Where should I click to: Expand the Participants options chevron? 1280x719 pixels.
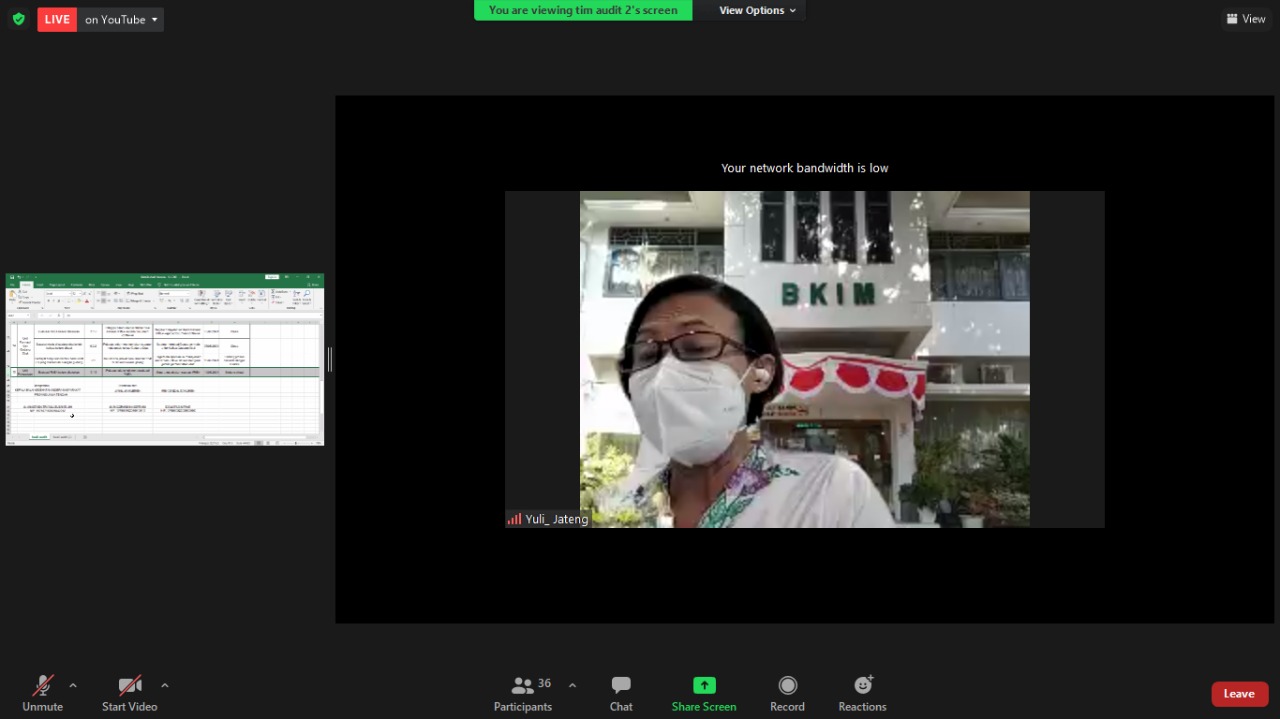tap(572, 685)
